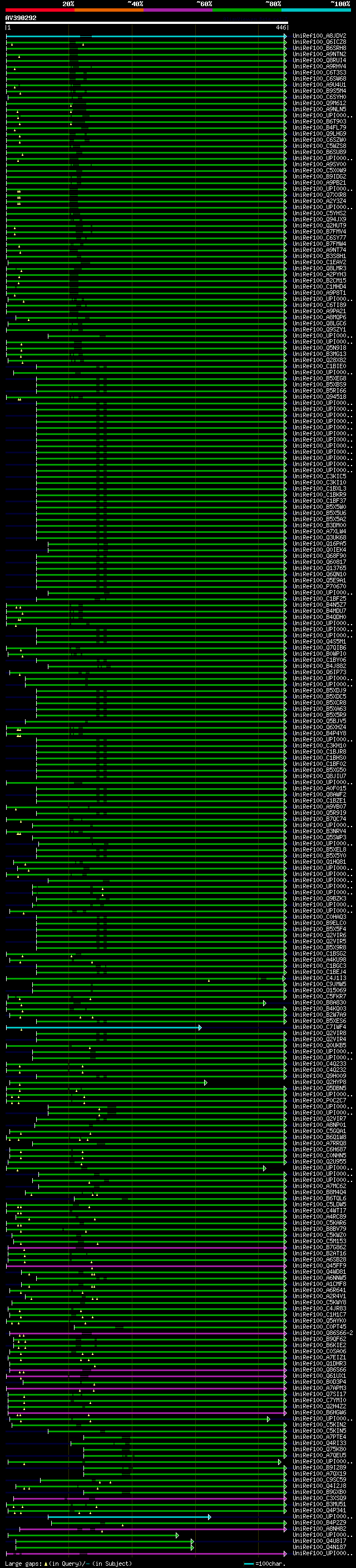Image resolution: width=356 pixels, height=1568 pixels.
Task: Select hit label UniRef100_B5X5W0
Action: tap(319, 507)
